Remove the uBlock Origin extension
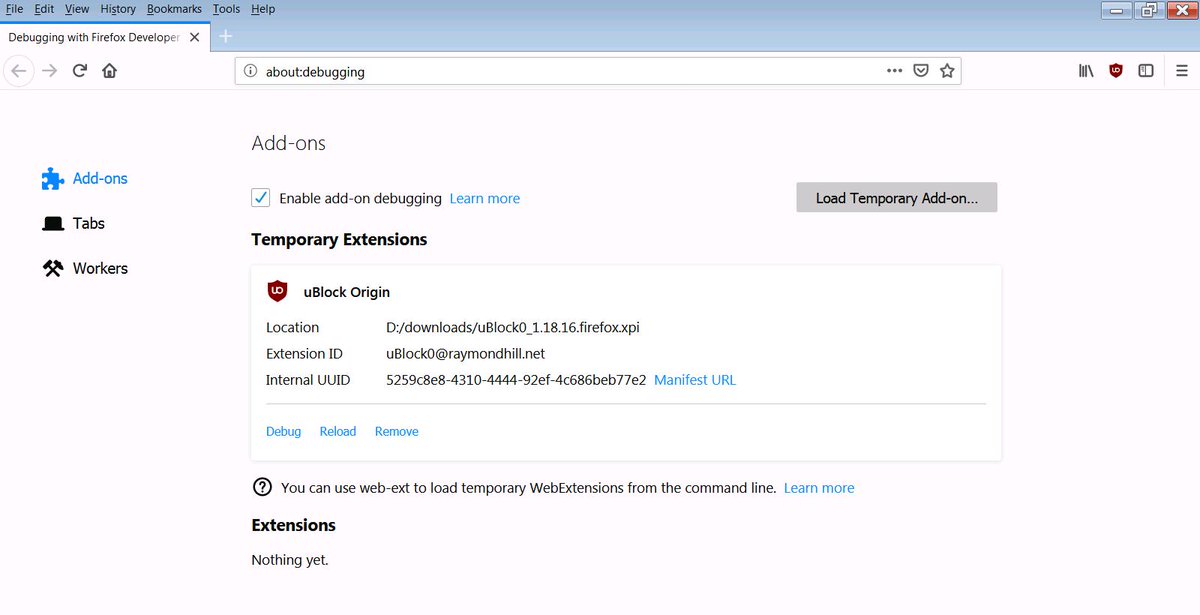Viewport: 1200px width, 615px height. tap(397, 431)
